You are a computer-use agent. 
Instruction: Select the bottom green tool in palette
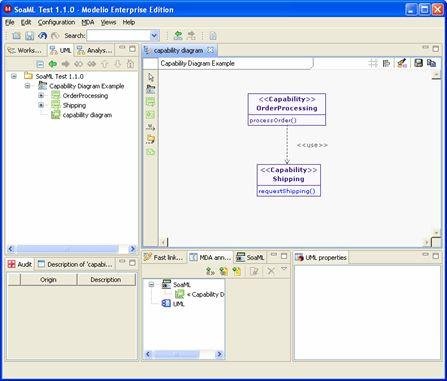(151, 152)
